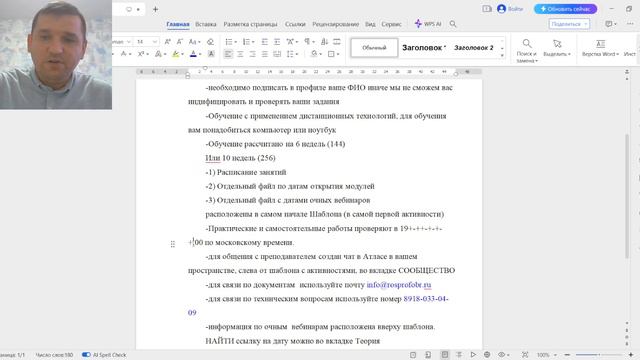
Task: Open Find and Replace (Поиск и замена)
Action: coord(527,51)
